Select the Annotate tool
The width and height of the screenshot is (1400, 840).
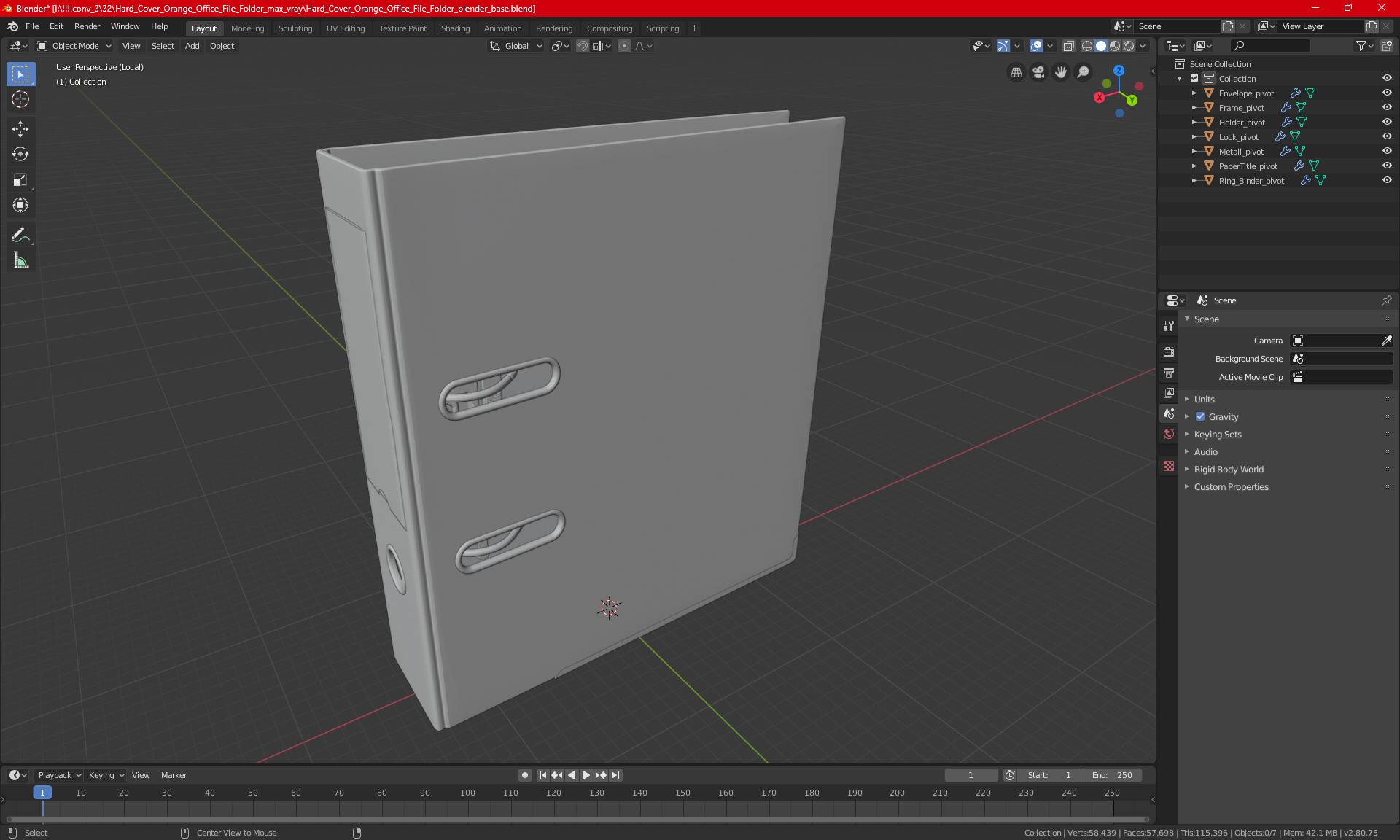pos(20,235)
